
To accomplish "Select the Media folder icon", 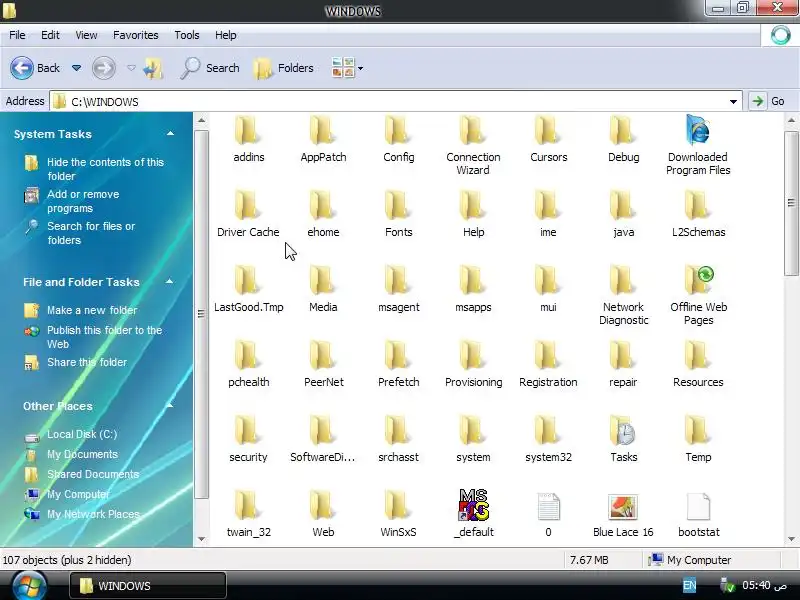I will pos(323,281).
